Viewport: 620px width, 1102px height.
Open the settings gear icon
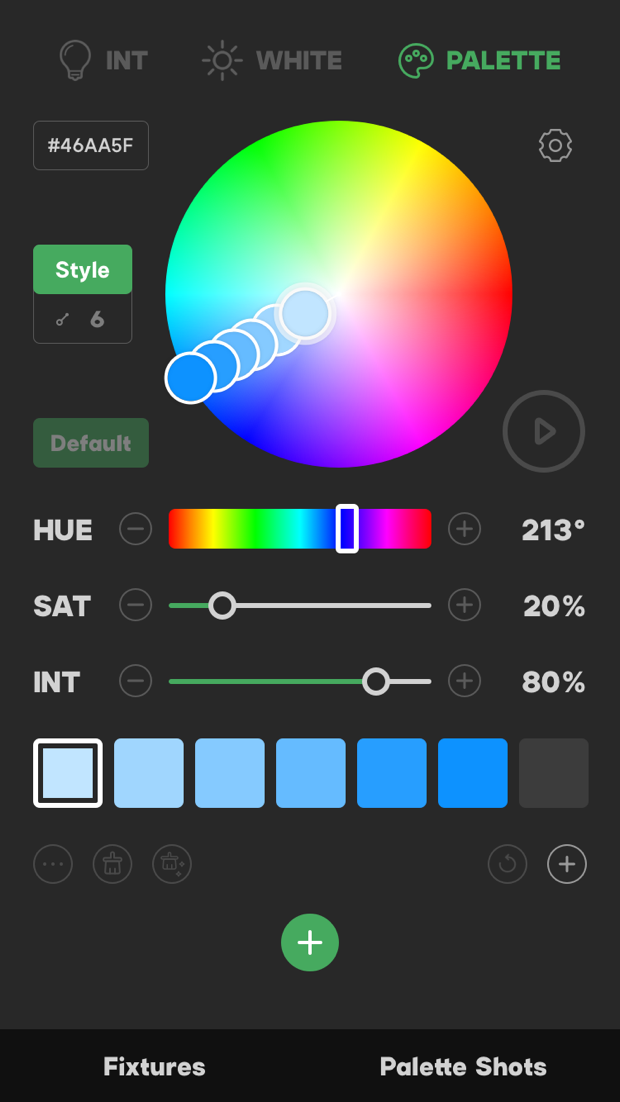[x=555, y=146]
